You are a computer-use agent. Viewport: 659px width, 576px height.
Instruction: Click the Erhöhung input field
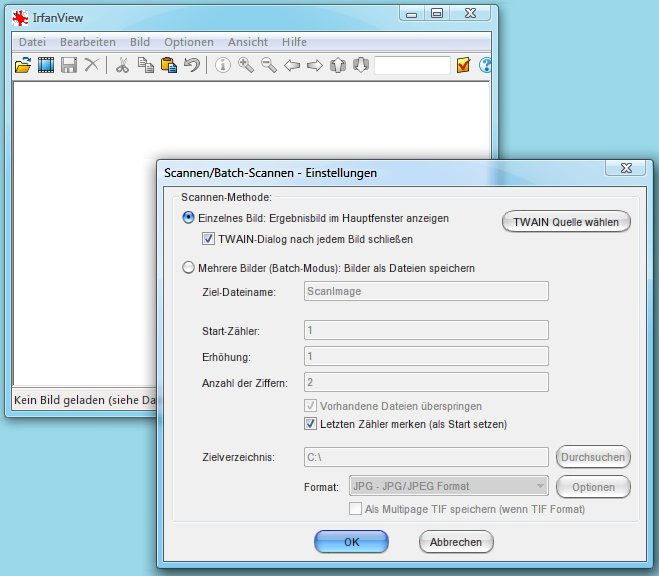[426, 356]
